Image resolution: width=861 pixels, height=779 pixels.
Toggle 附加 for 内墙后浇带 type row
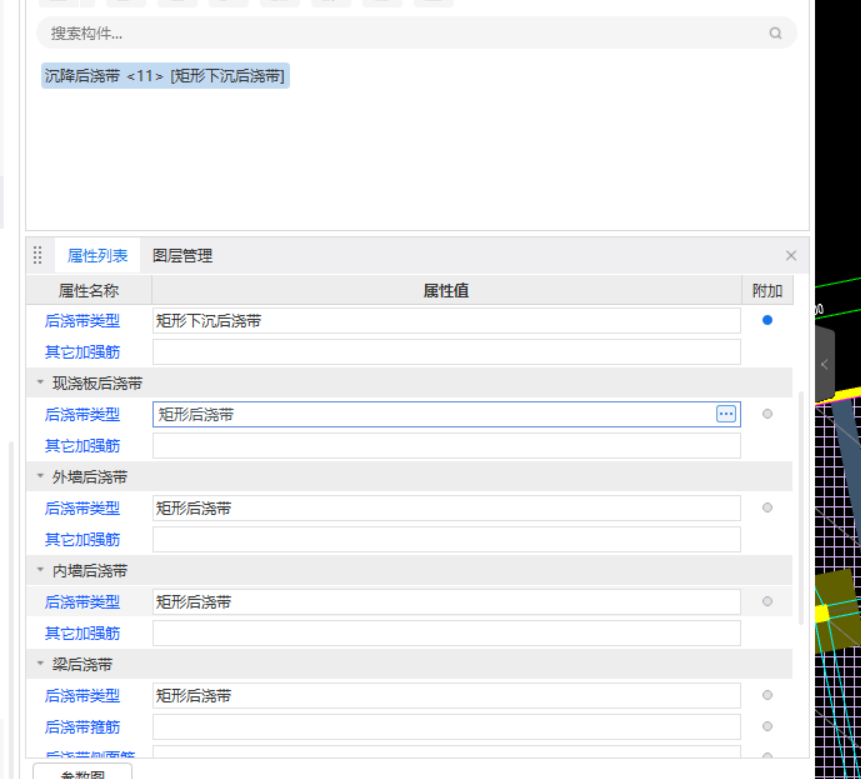click(767, 602)
